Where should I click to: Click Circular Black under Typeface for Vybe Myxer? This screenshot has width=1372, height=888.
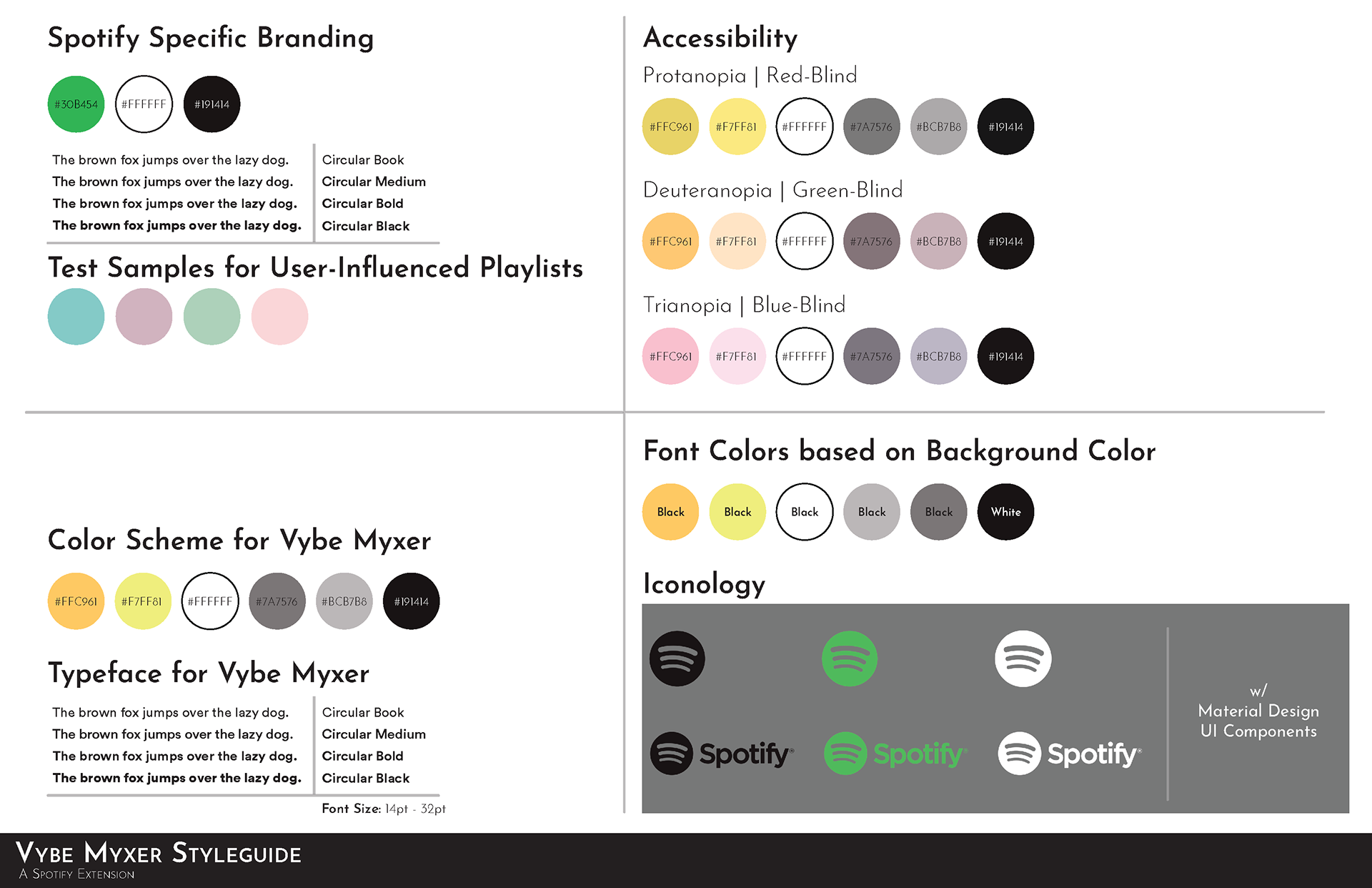point(366,779)
